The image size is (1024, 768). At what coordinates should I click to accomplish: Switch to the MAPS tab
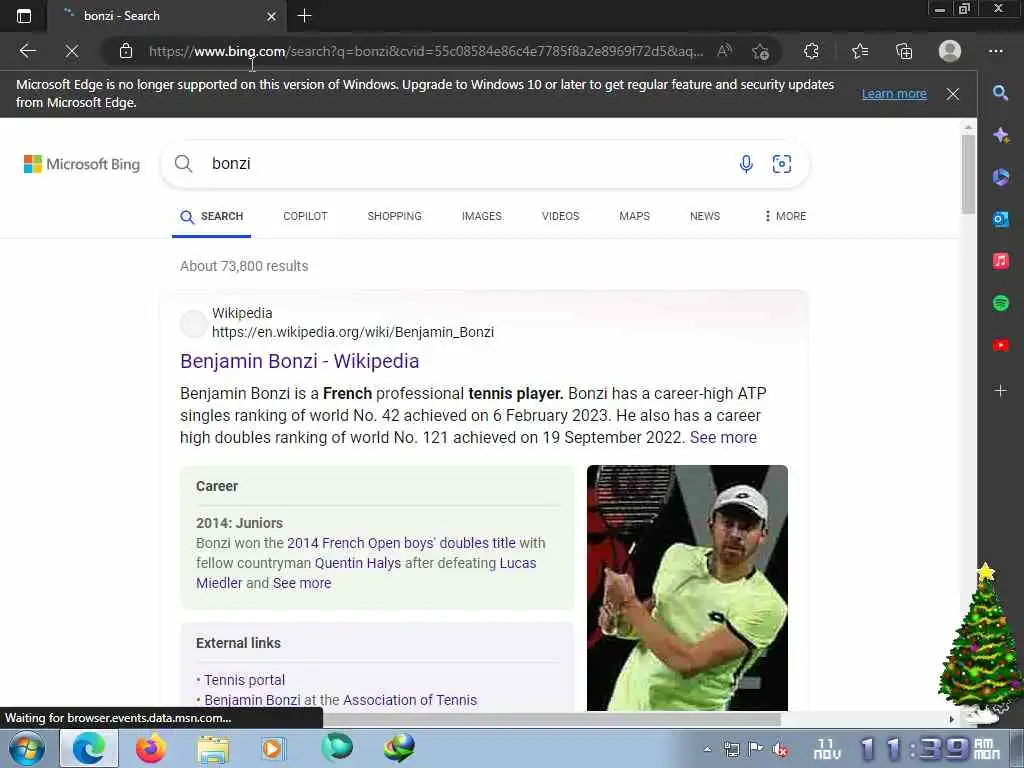click(x=634, y=216)
